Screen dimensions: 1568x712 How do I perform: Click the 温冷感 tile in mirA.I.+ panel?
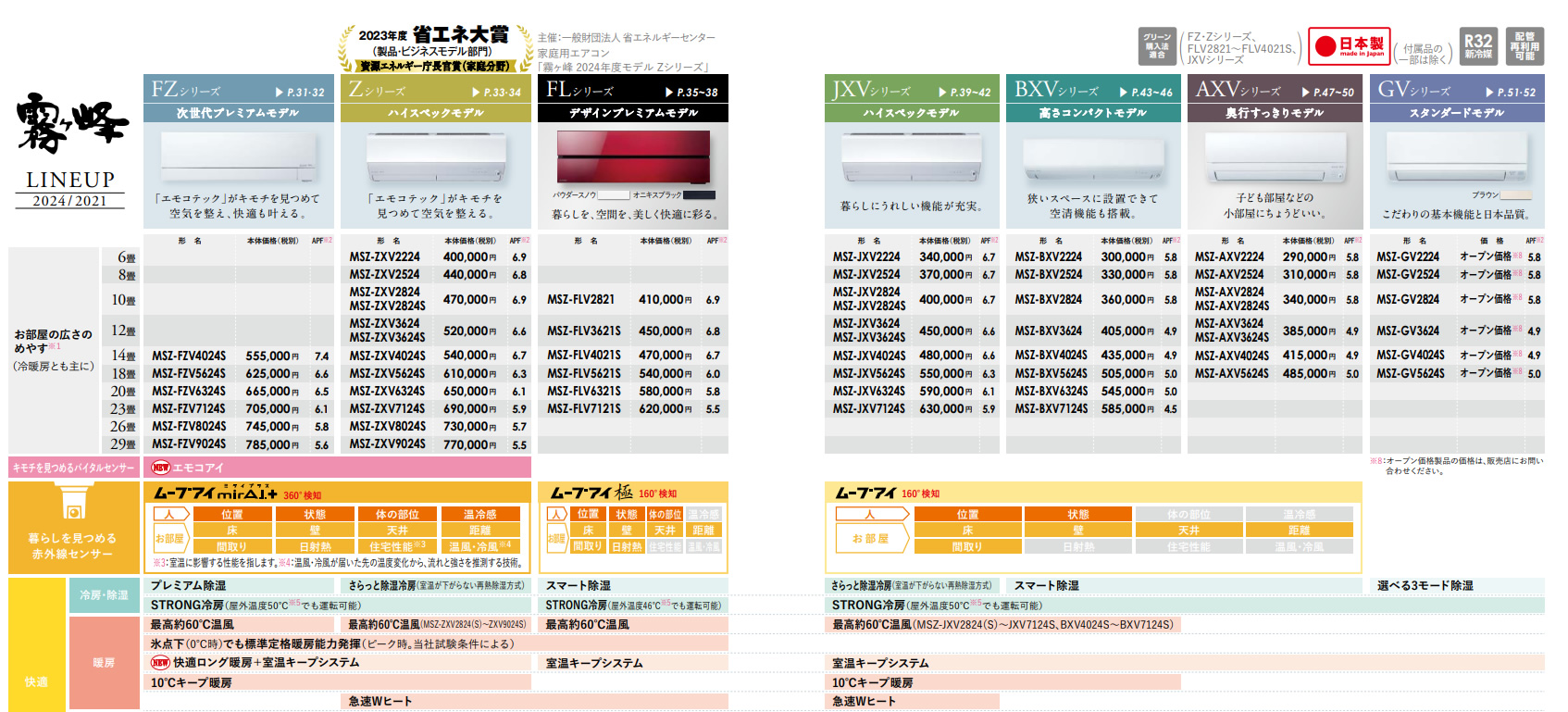(479, 514)
